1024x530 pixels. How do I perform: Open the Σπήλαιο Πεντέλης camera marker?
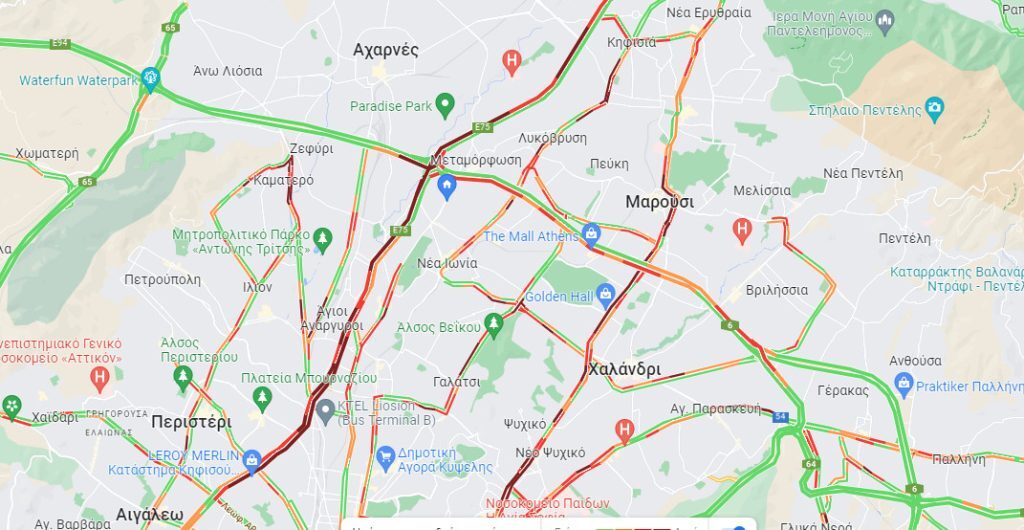tap(935, 108)
